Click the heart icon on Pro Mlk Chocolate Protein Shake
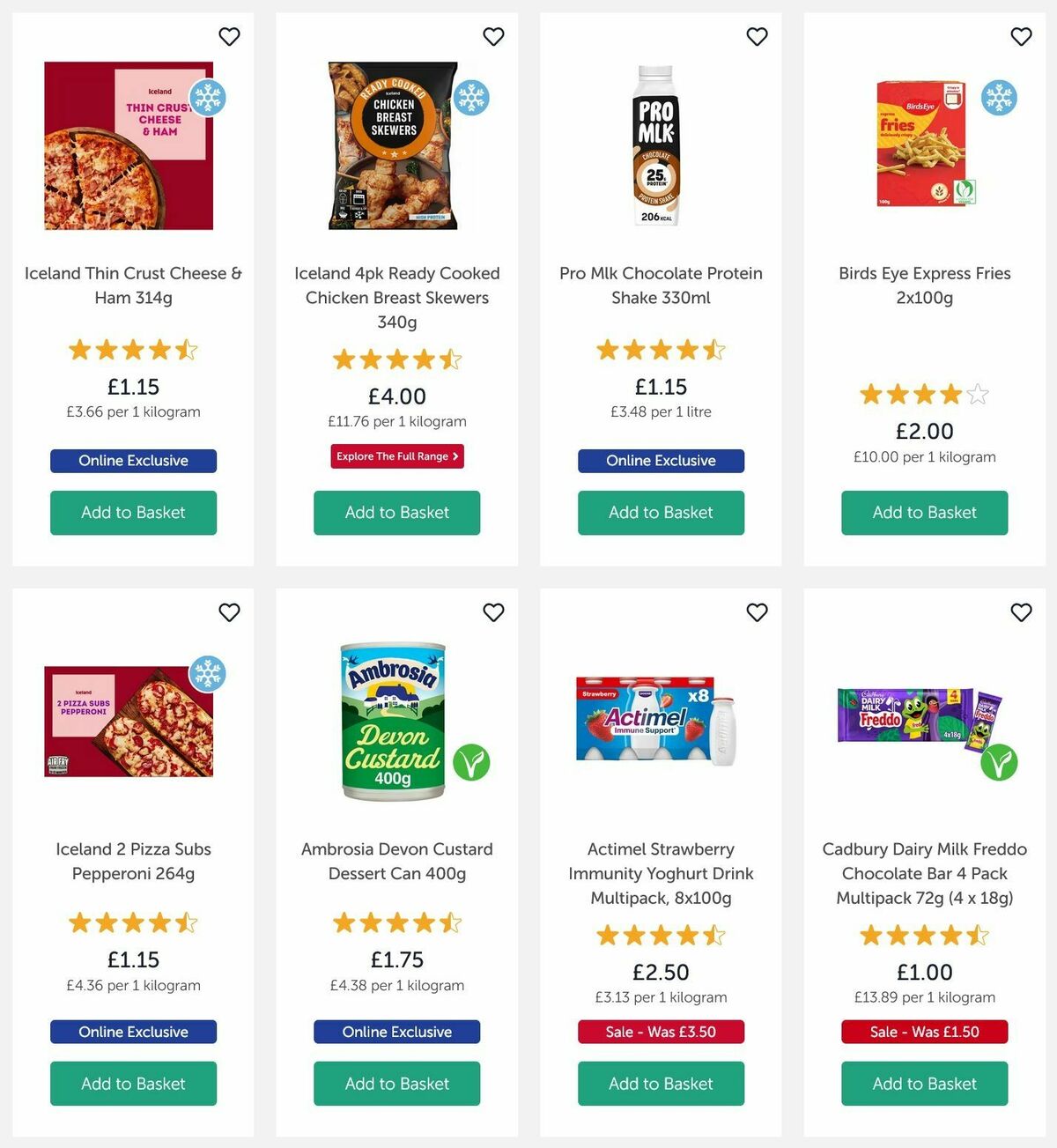The height and width of the screenshot is (1148, 1057). [757, 36]
